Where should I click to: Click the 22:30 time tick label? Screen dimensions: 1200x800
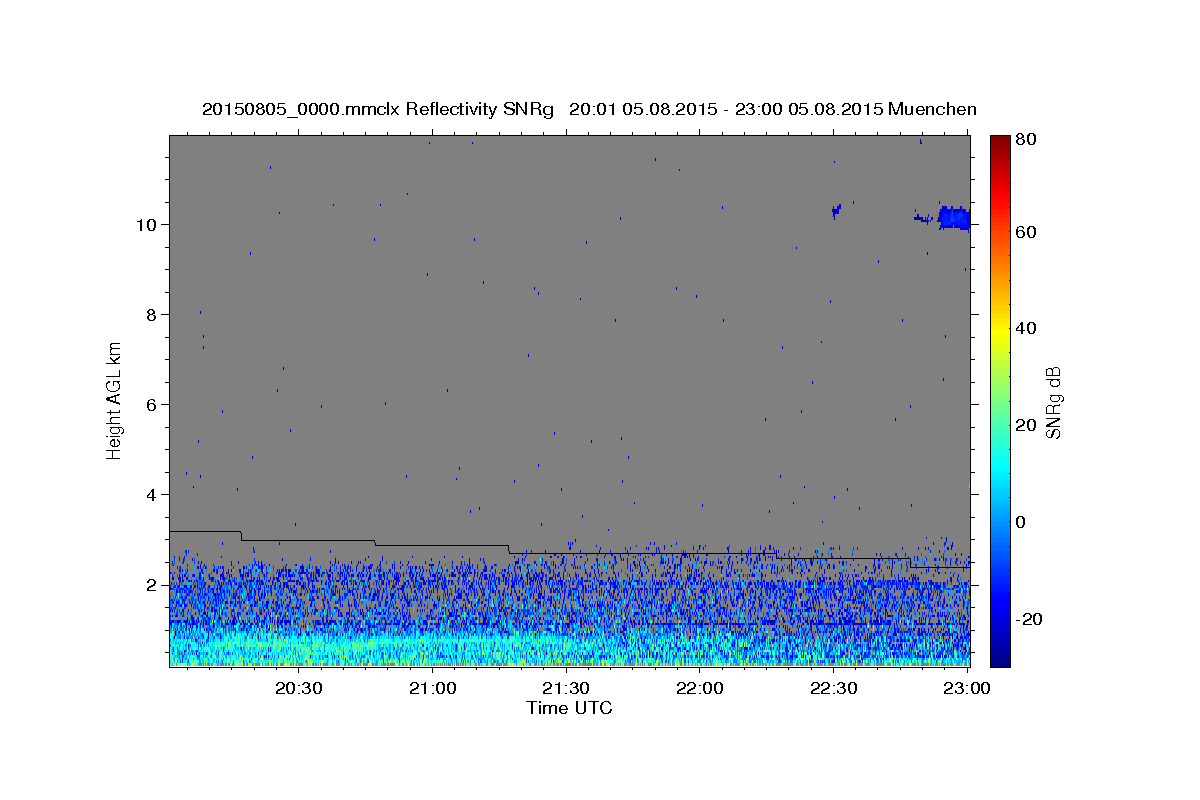tap(833, 688)
